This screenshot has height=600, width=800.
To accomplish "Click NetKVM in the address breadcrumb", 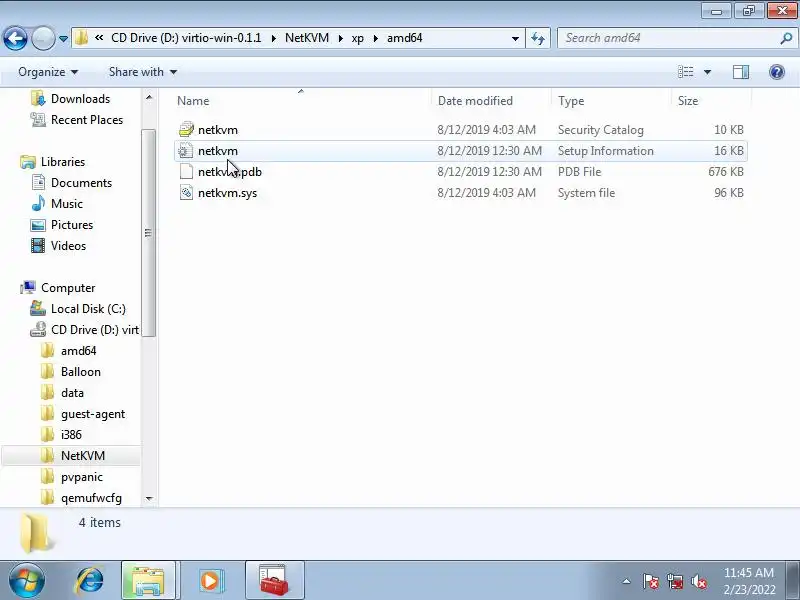I will pyautogui.click(x=307, y=38).
